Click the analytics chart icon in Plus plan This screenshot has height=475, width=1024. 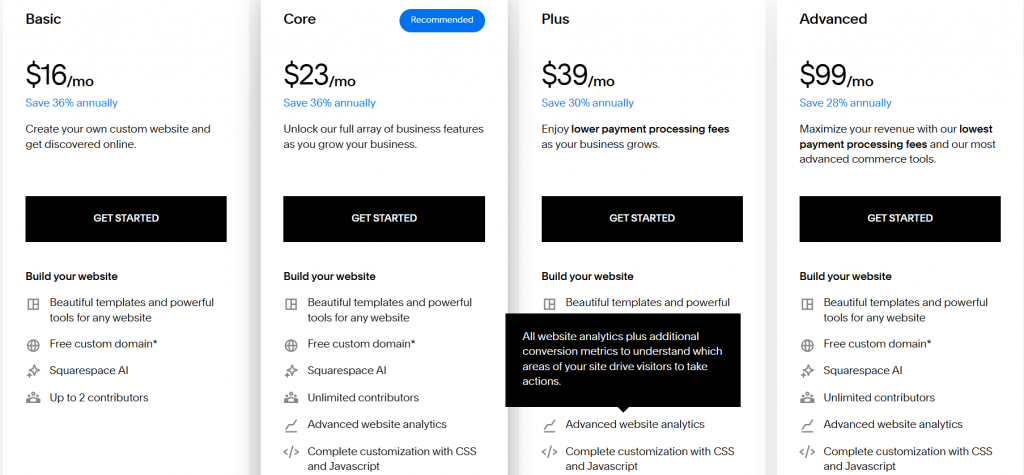549,425
